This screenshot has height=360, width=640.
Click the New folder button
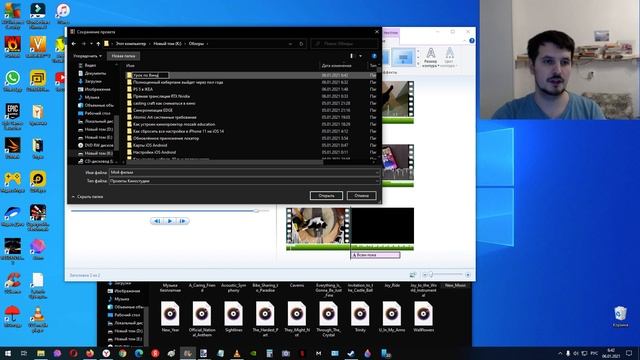[123, 56]
